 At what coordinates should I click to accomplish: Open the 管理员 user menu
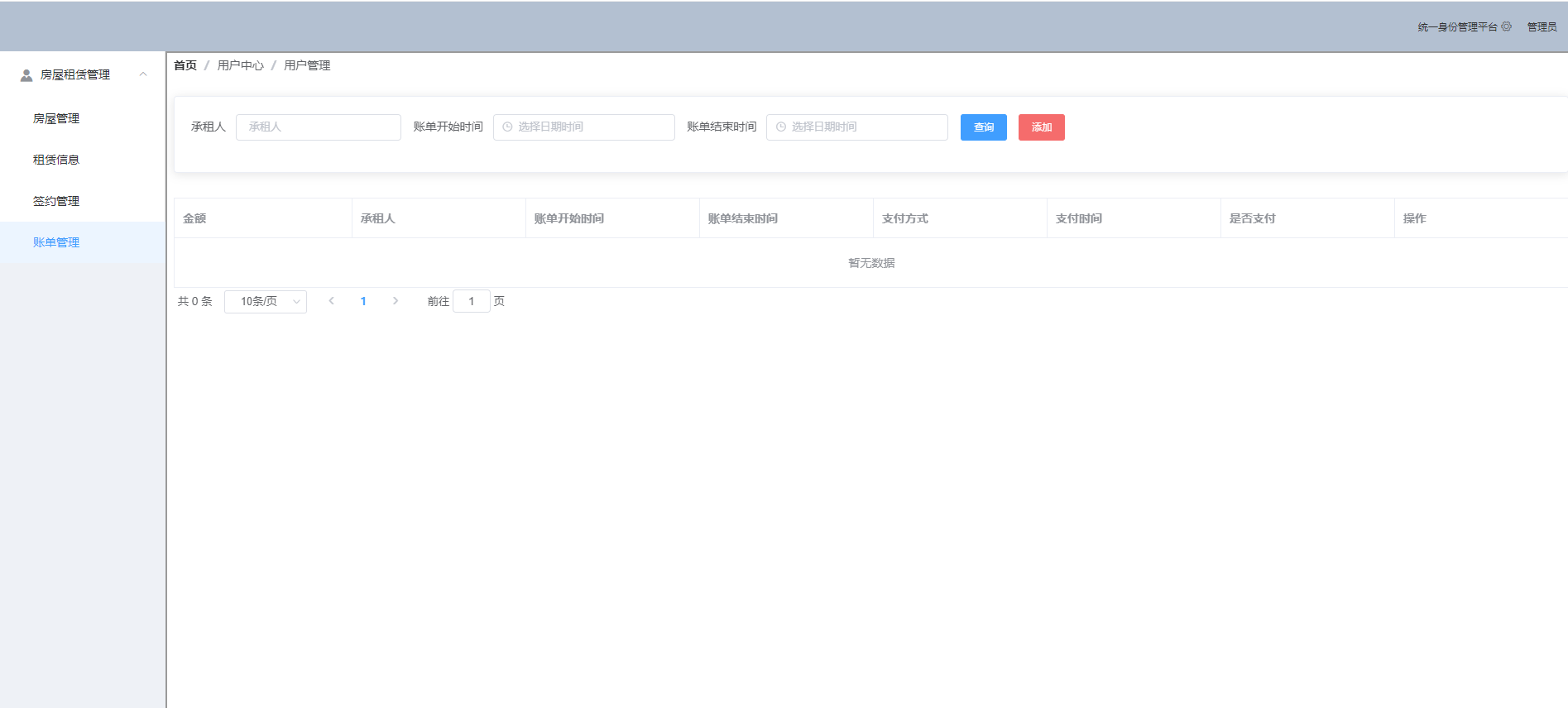[1542, 27]
